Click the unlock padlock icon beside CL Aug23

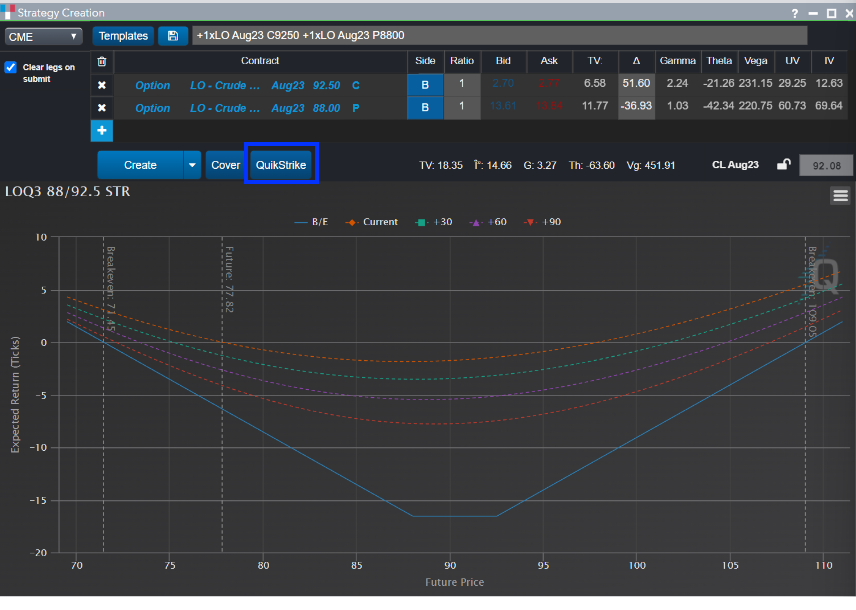coord(784,165)
